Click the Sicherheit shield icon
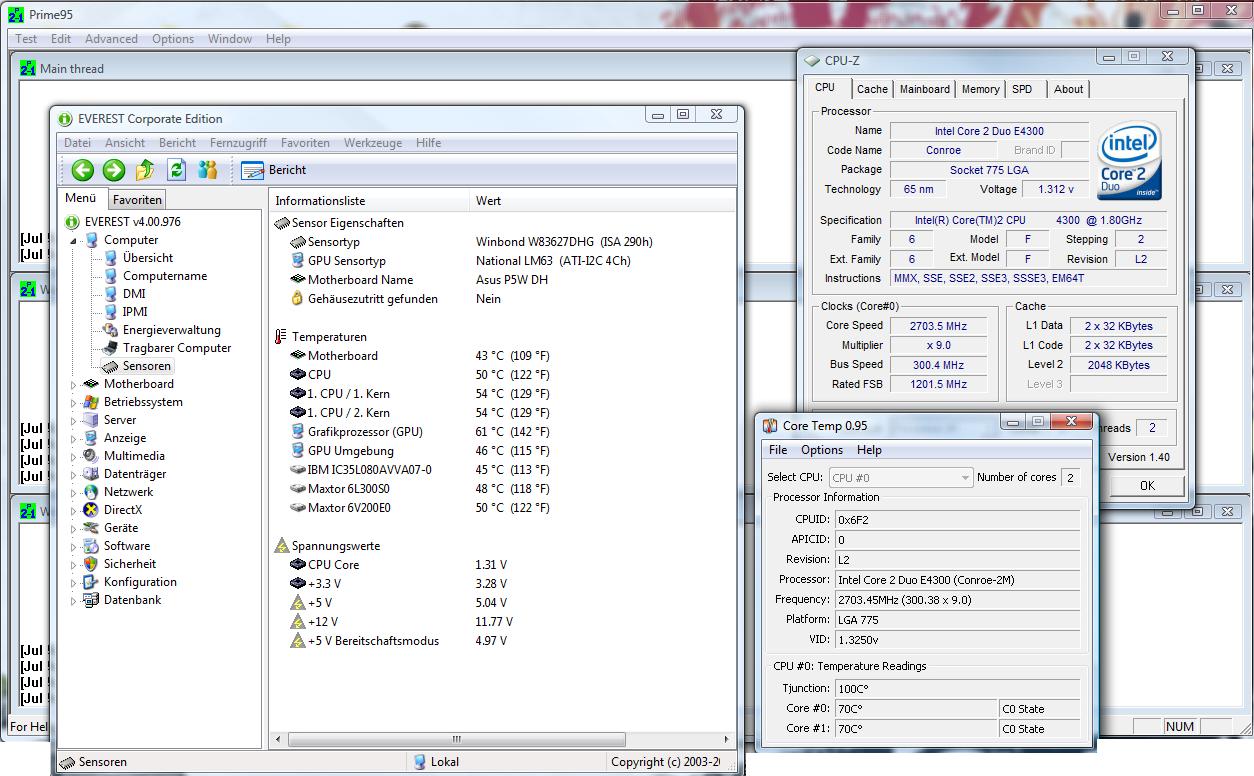 pos(92,564)
